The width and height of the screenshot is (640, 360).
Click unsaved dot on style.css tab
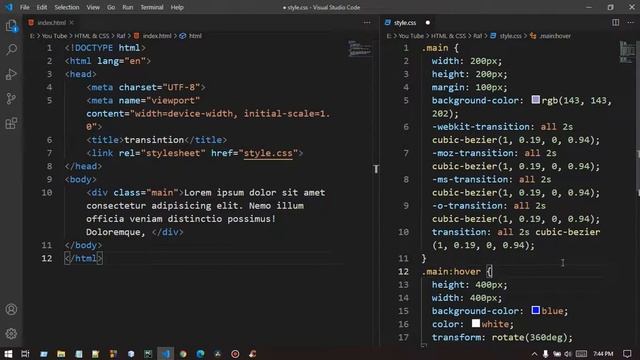coord(427,22)
